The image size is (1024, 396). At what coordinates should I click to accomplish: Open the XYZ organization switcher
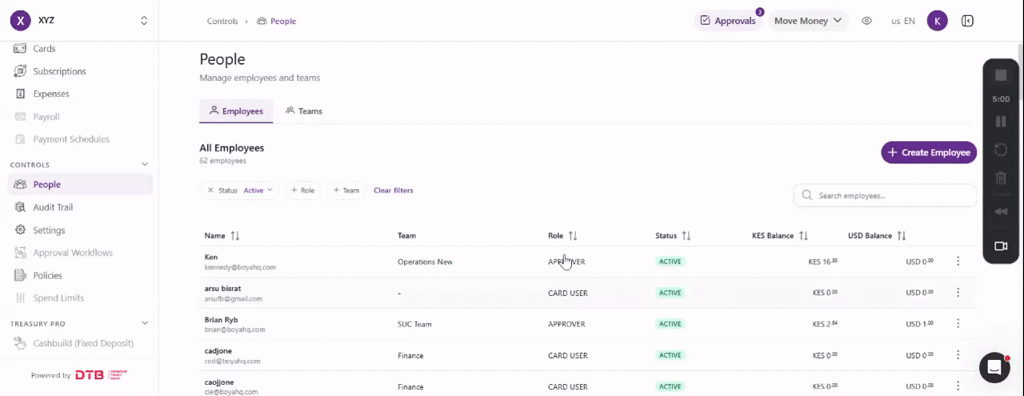(79, 21)
